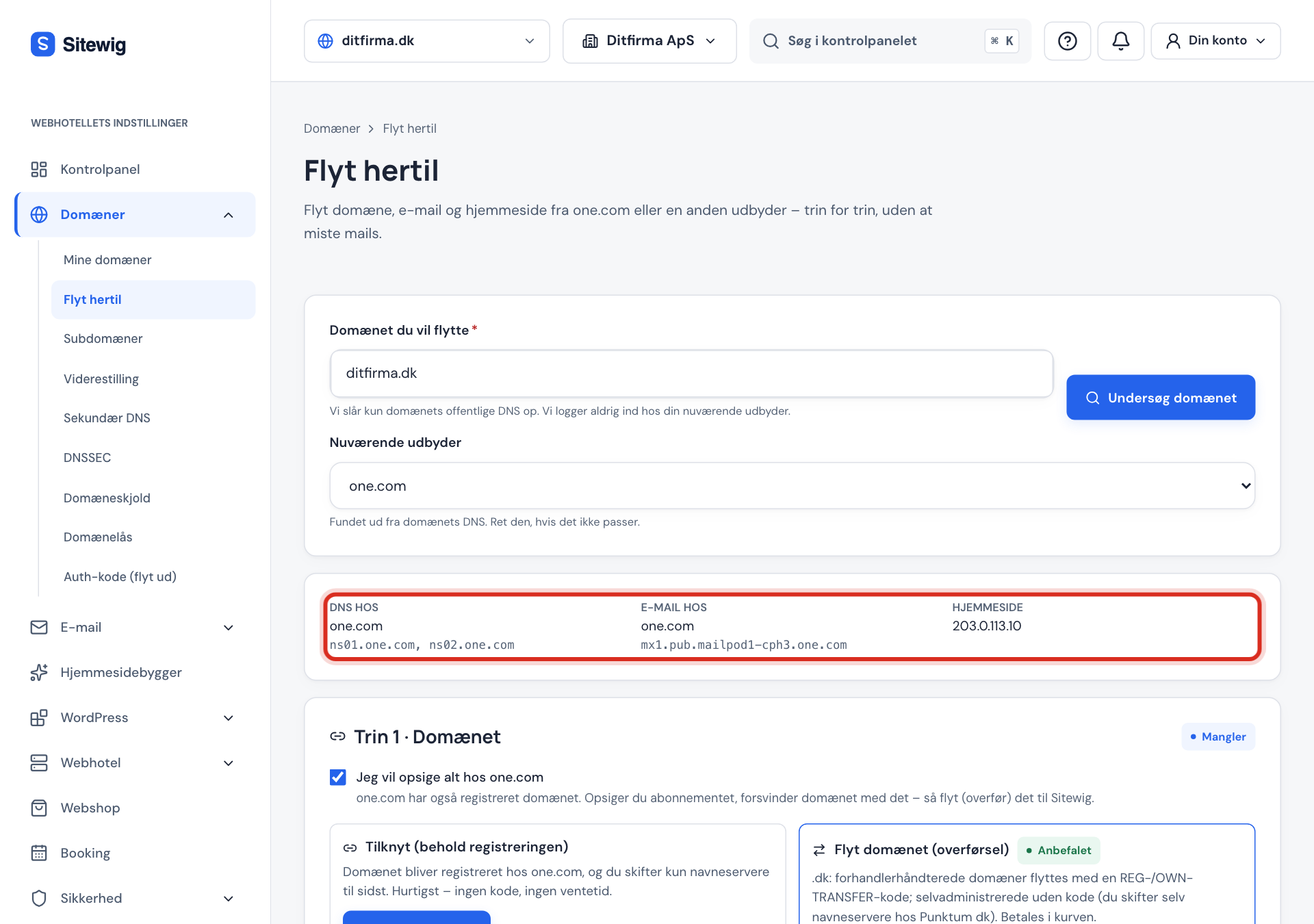Click the ns01.one.com, ns02.one.com nameserver text
Image resolution: width=1314 pixels, height=924 pixels.
click(x=422, y=645)
